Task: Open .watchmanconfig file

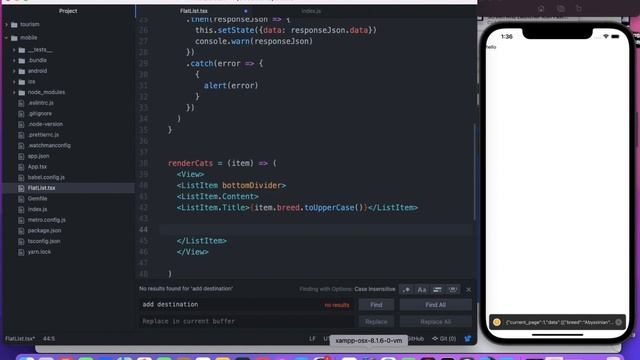Action: click(49, 145)
